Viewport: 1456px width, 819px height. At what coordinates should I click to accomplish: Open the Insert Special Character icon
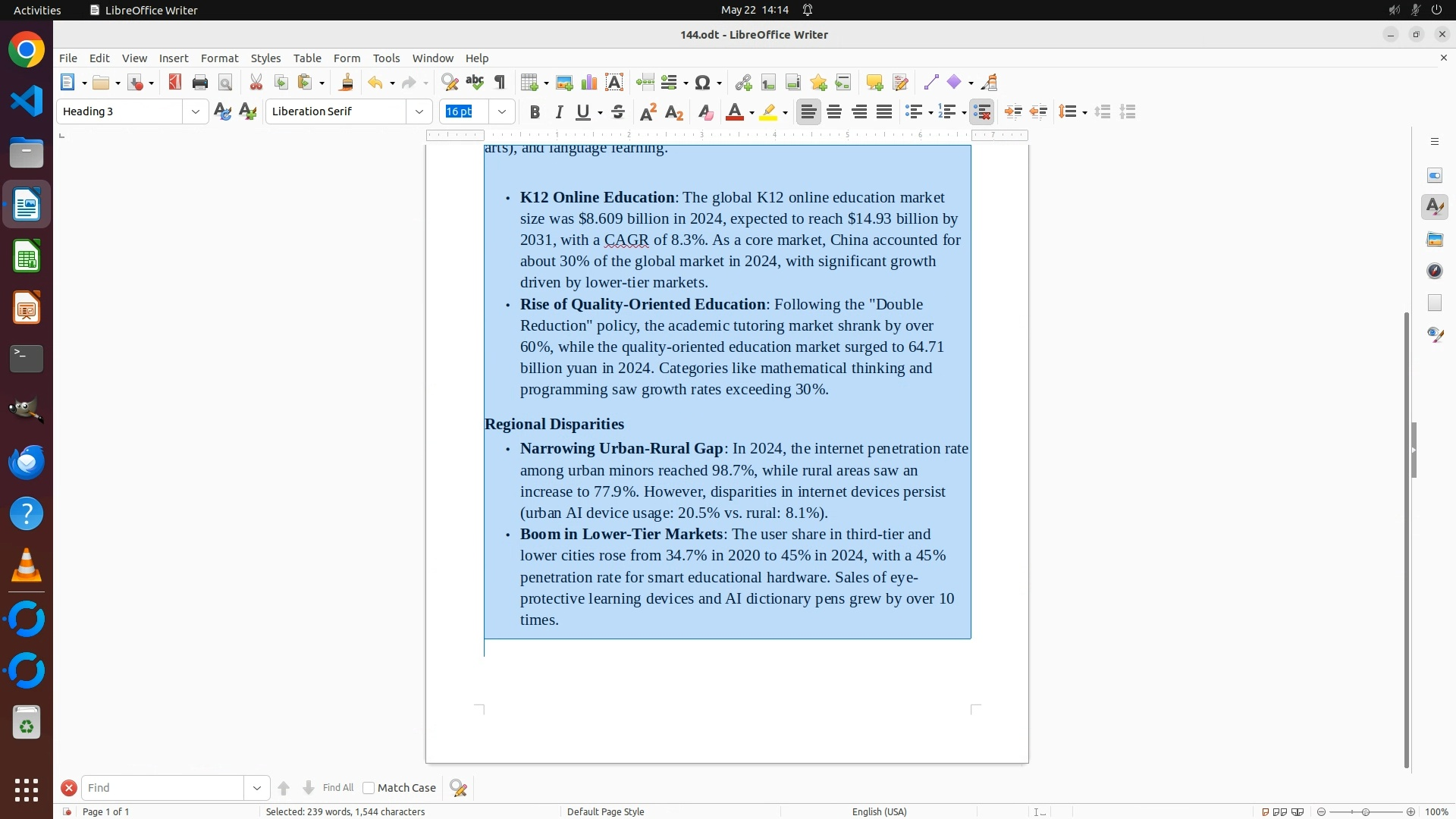[703, 83]
